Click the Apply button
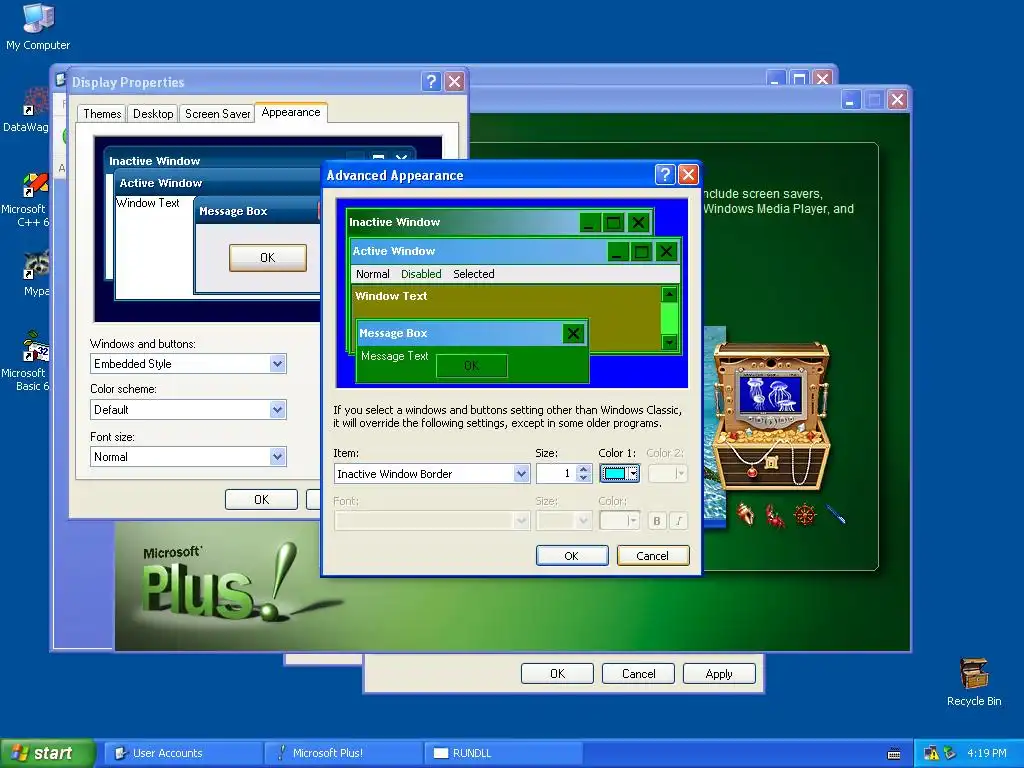Viewport: 1024px width, 768px height. click(x=719, y=673)
